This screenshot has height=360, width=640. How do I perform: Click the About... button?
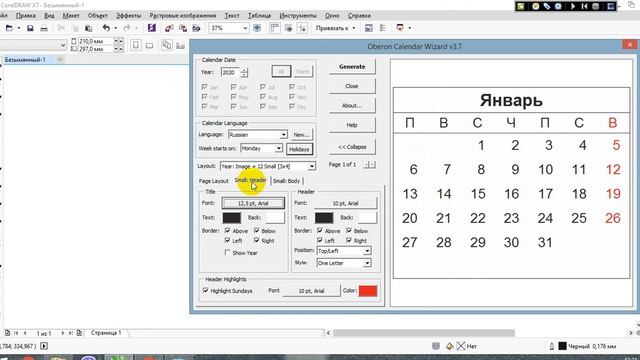352,106
